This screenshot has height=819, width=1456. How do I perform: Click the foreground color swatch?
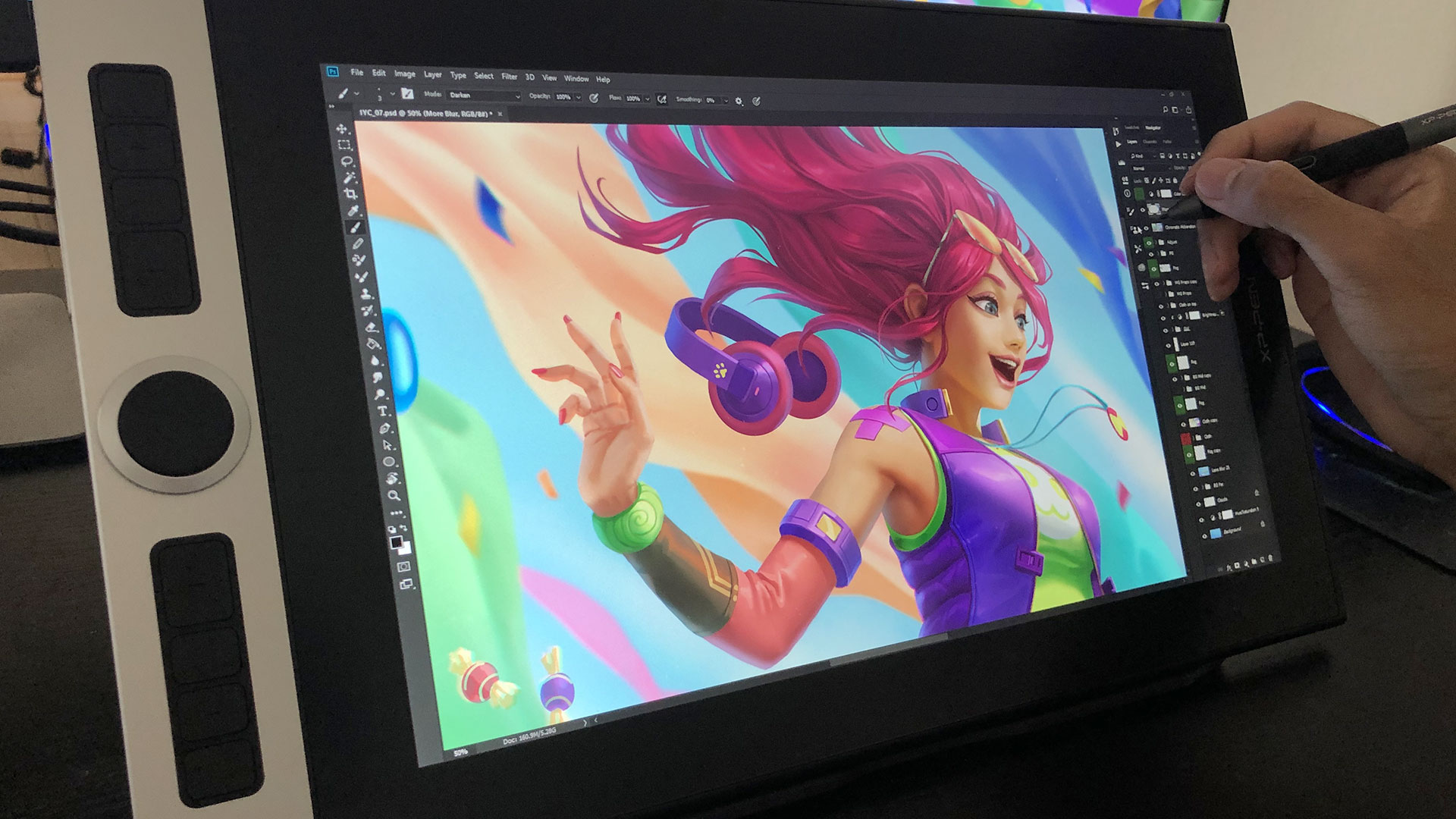[x=396, y=541]
